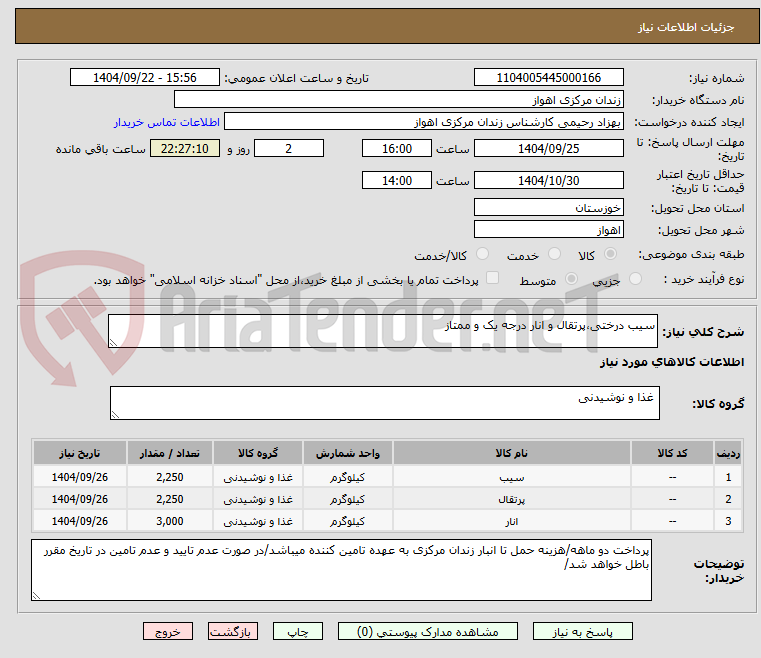Select the متوسط purchase type radio
Image resolution: width=761 pixels, height=658 pixels.
point(571,279)
